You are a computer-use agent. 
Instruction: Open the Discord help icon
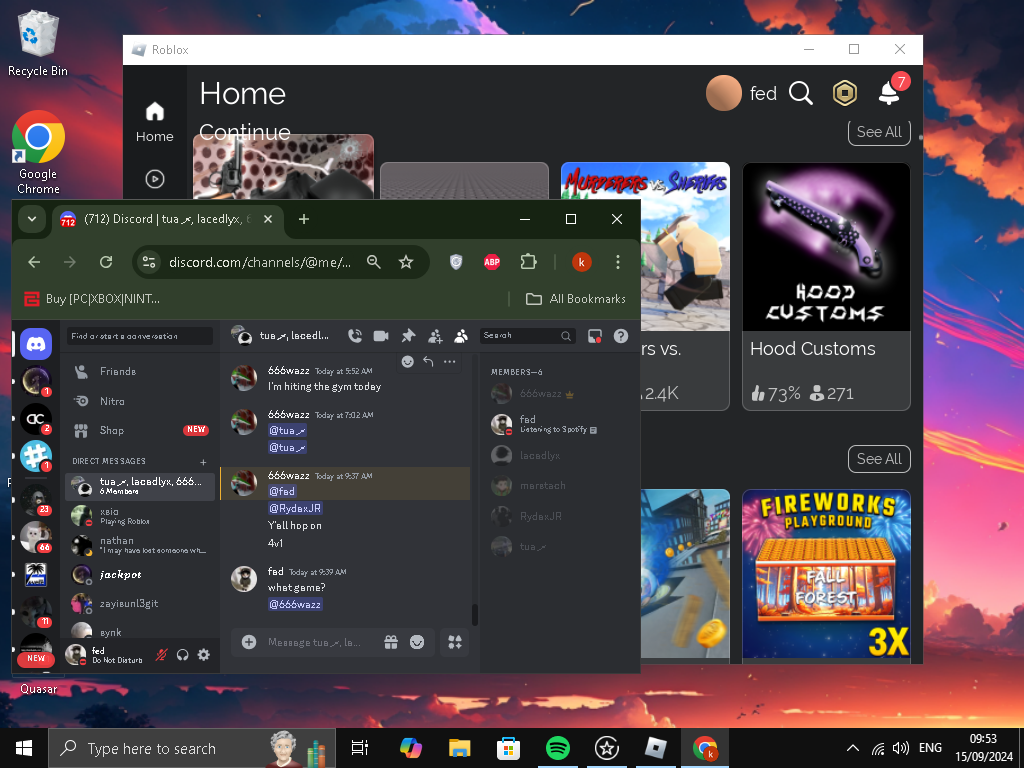621,336
